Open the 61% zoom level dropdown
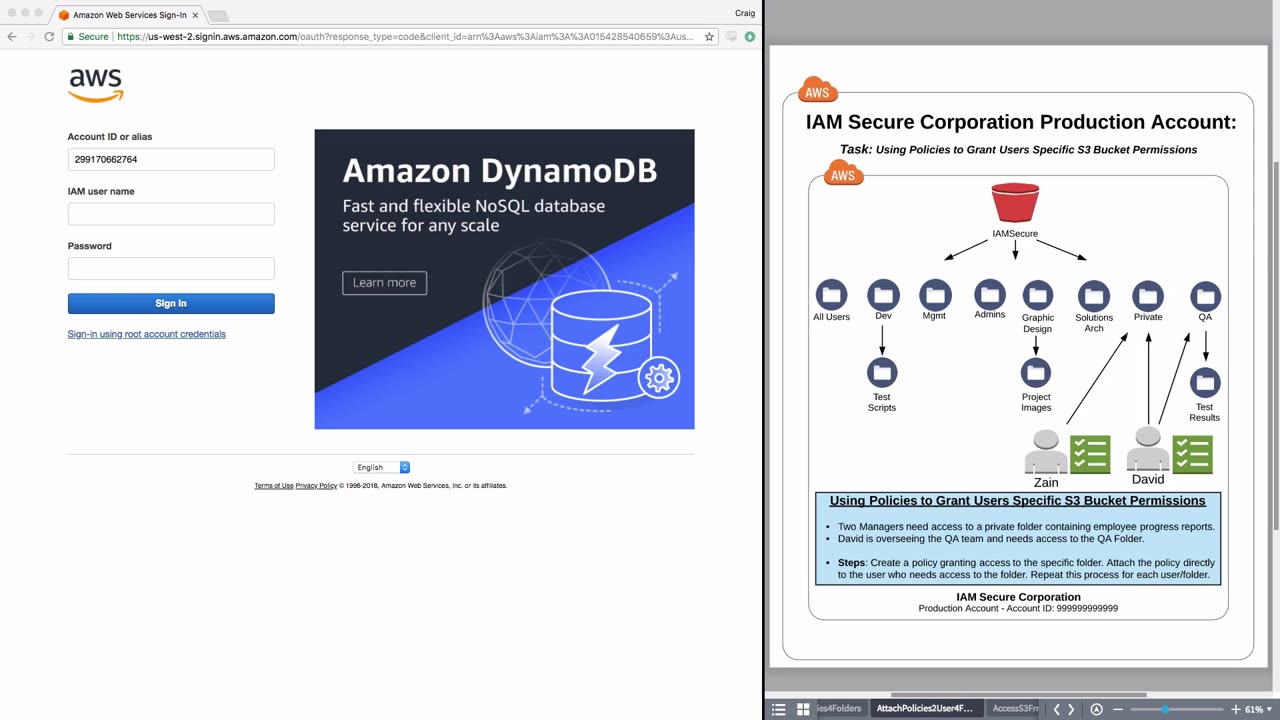This screenshot has height=720, width=1280. tap(1259, 709)
